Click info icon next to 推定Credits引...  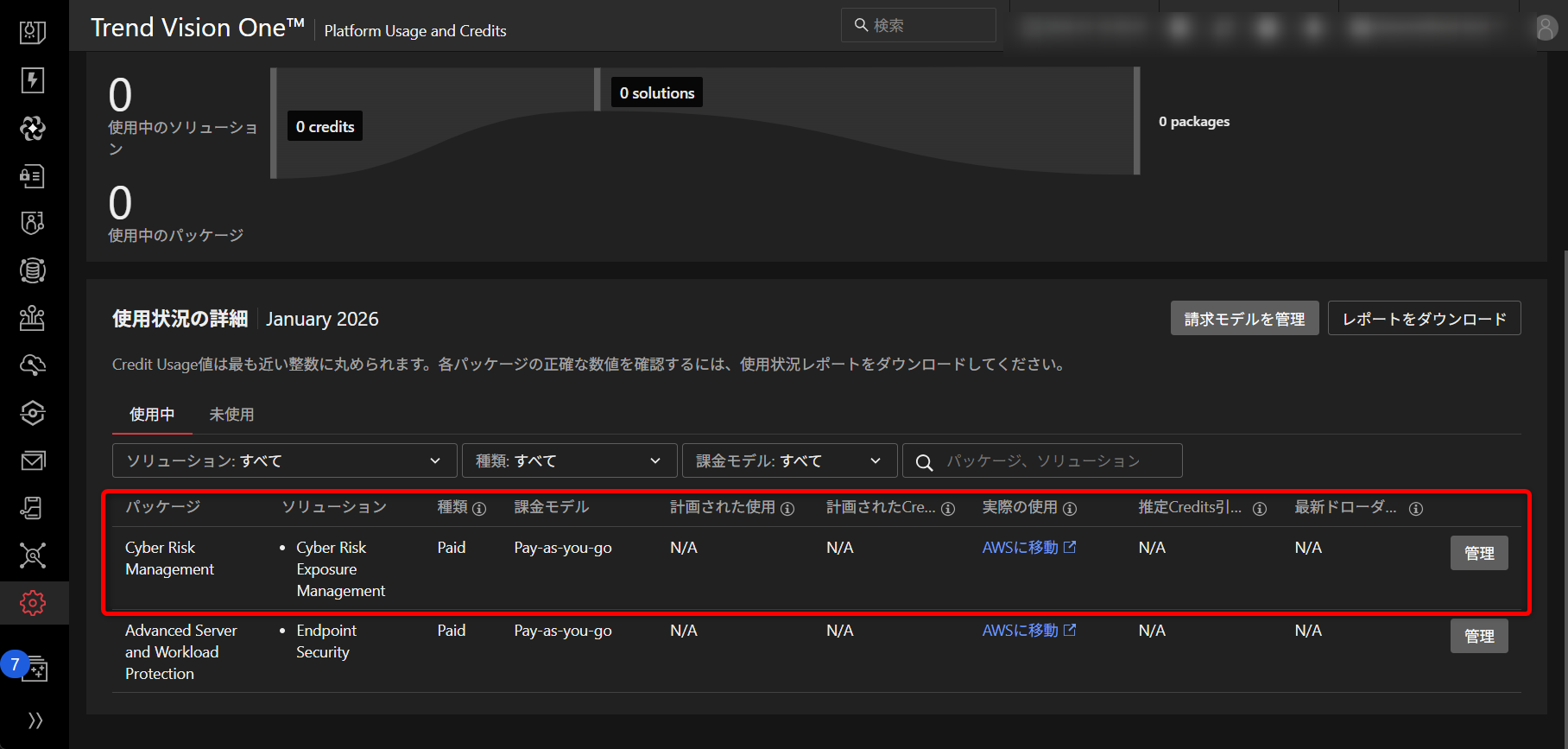pos(1260,509)
